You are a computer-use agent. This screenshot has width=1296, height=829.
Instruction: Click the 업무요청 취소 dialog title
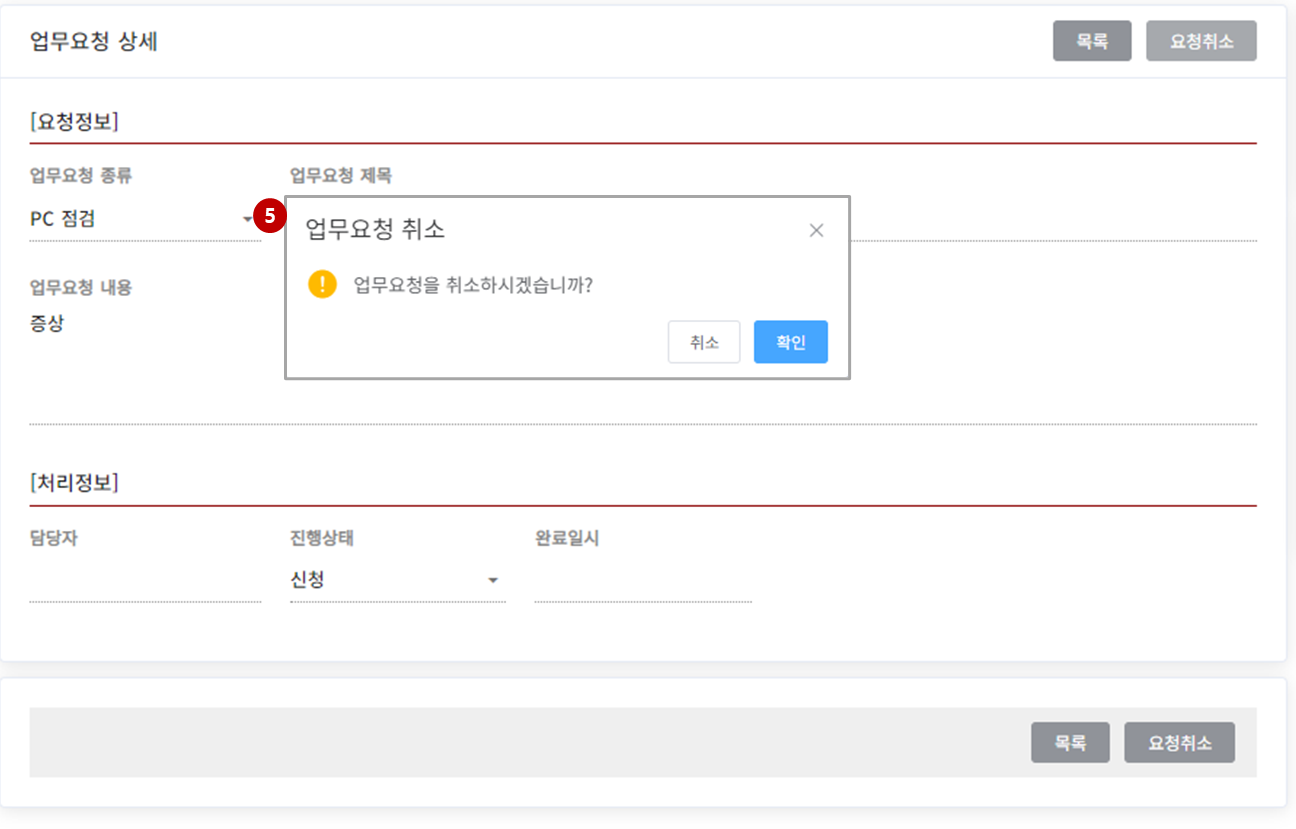pos(375,229)
